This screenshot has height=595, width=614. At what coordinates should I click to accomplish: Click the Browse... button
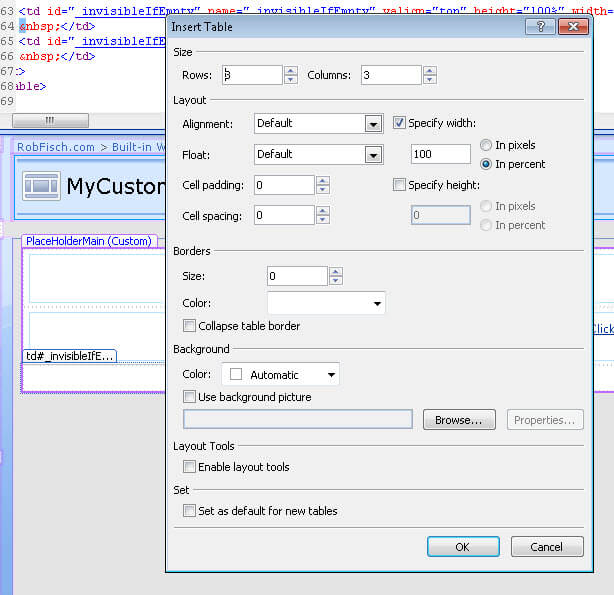pos(459,420)
